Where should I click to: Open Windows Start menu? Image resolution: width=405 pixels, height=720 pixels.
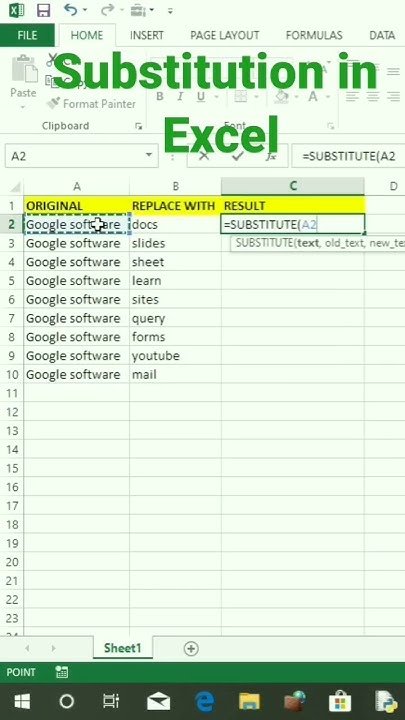pyautogui.click(x=22, y=702)
